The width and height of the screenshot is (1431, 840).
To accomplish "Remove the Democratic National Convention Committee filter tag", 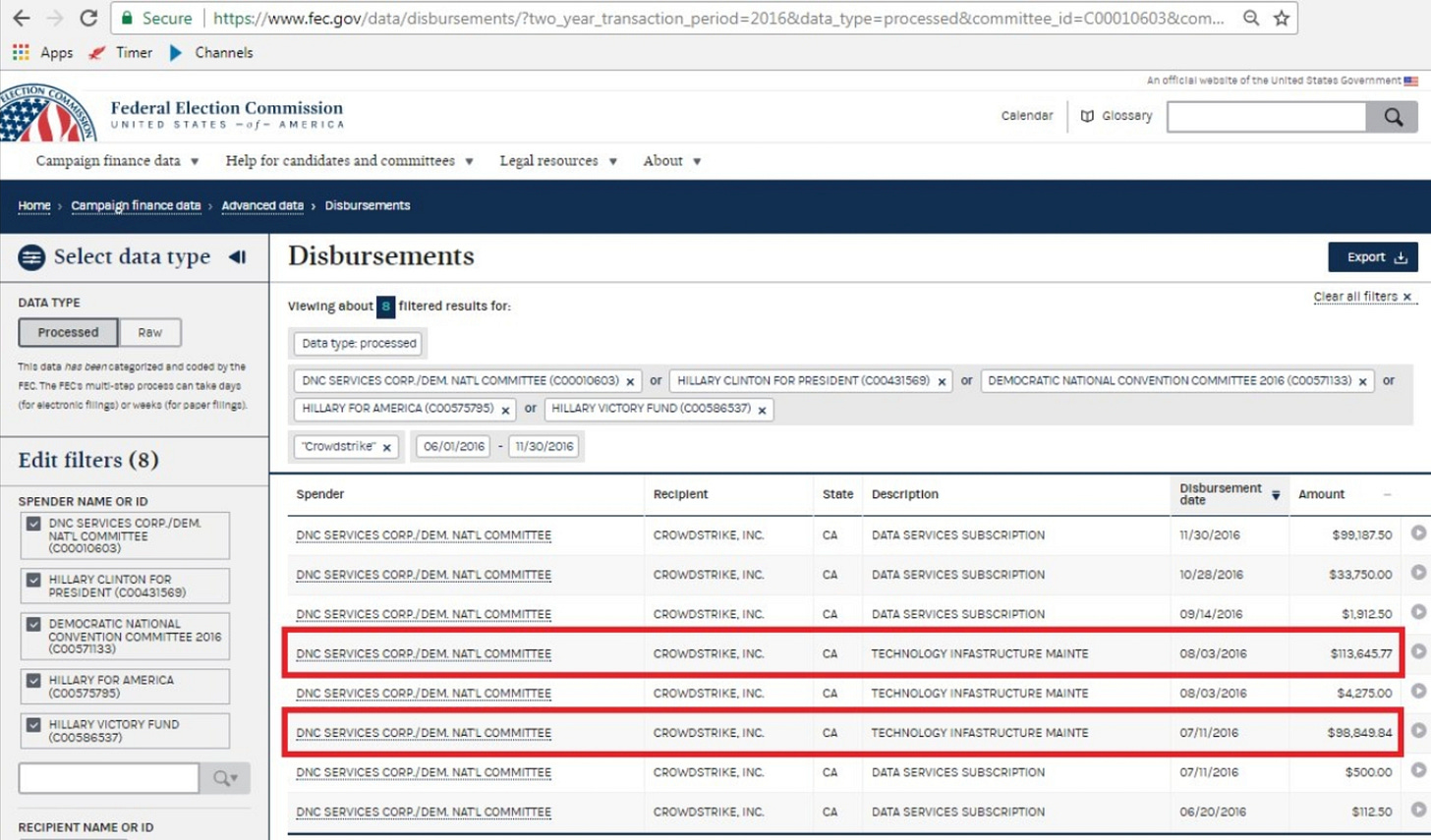I will [x=1363, y=381].
